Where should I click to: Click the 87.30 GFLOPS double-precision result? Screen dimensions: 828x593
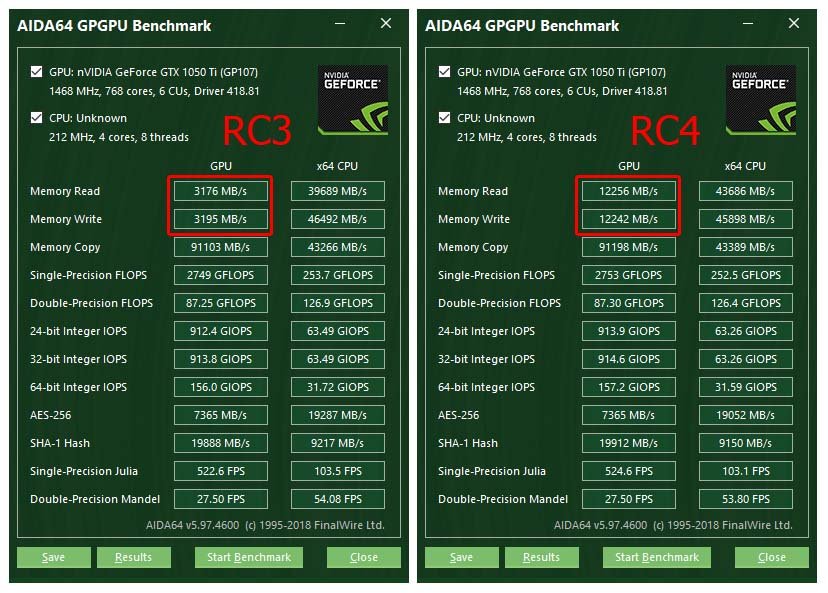[x=629, y=303]
